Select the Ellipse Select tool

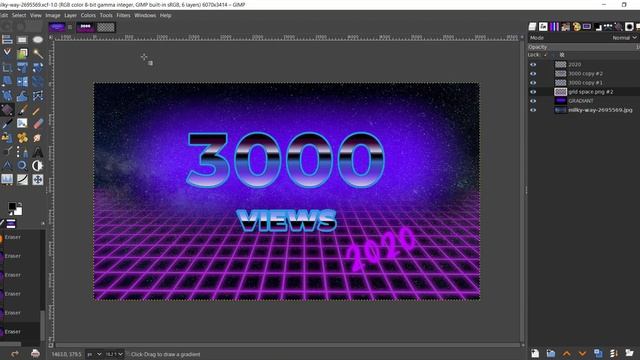[38, 40]
